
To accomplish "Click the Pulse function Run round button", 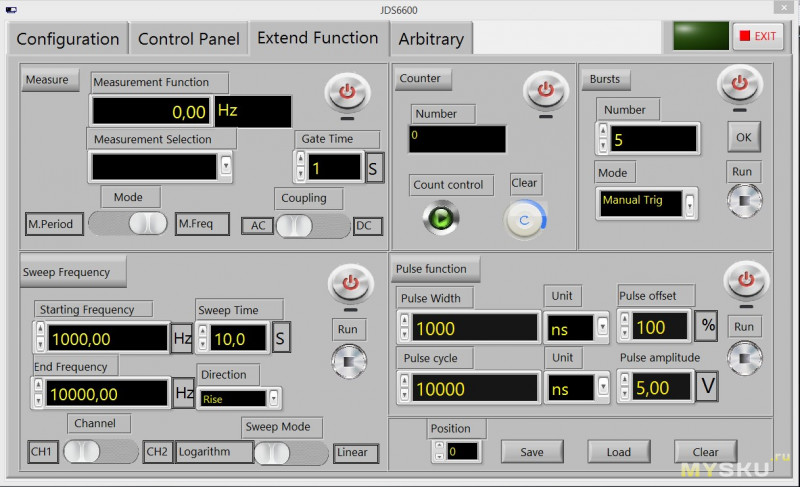I will [x=744, y=358].
